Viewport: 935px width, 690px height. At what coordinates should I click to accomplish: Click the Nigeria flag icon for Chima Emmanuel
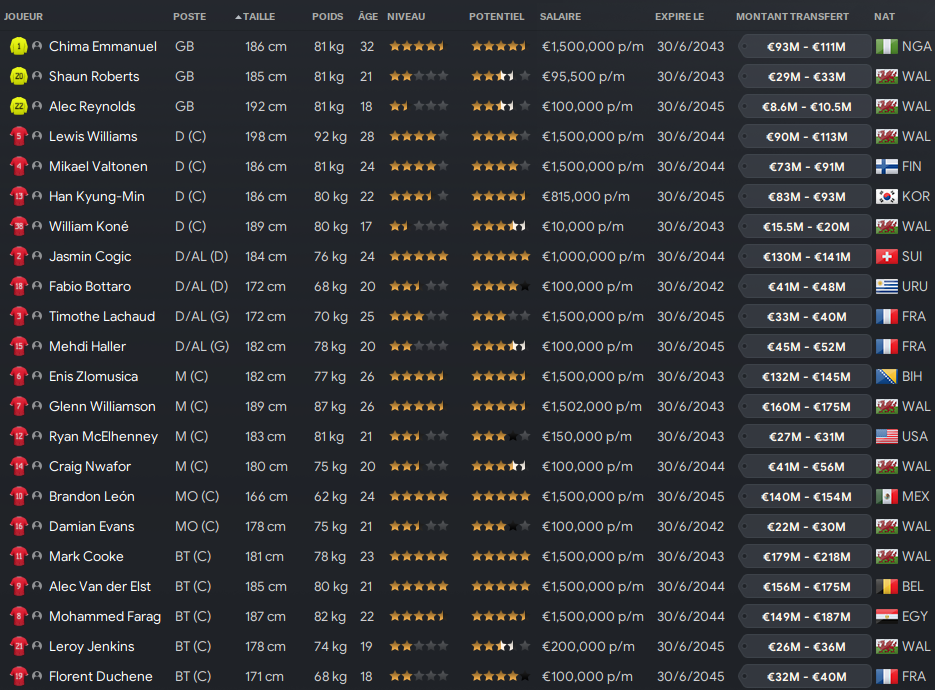[887, 46]
